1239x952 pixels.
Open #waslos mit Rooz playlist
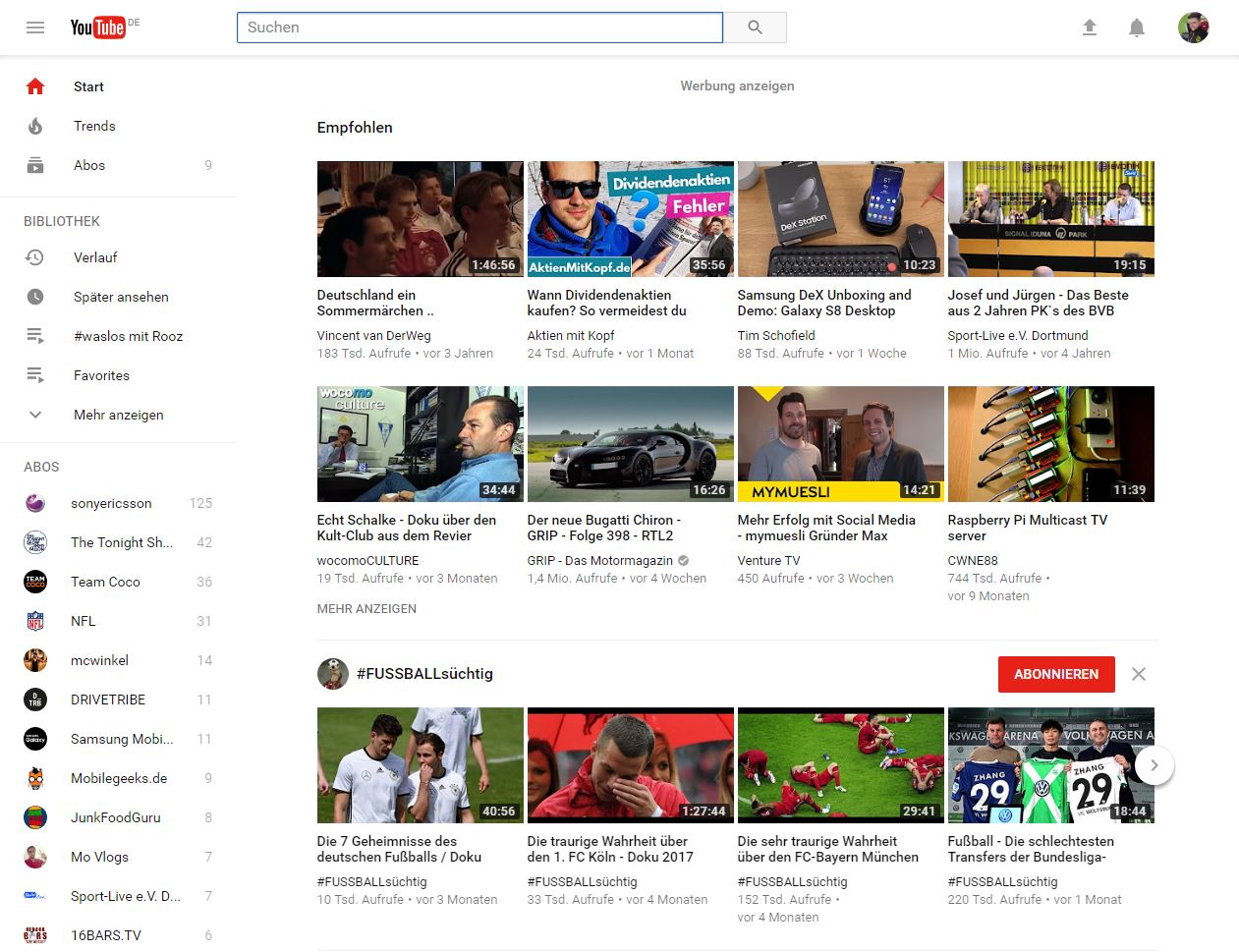pos(118,336)
